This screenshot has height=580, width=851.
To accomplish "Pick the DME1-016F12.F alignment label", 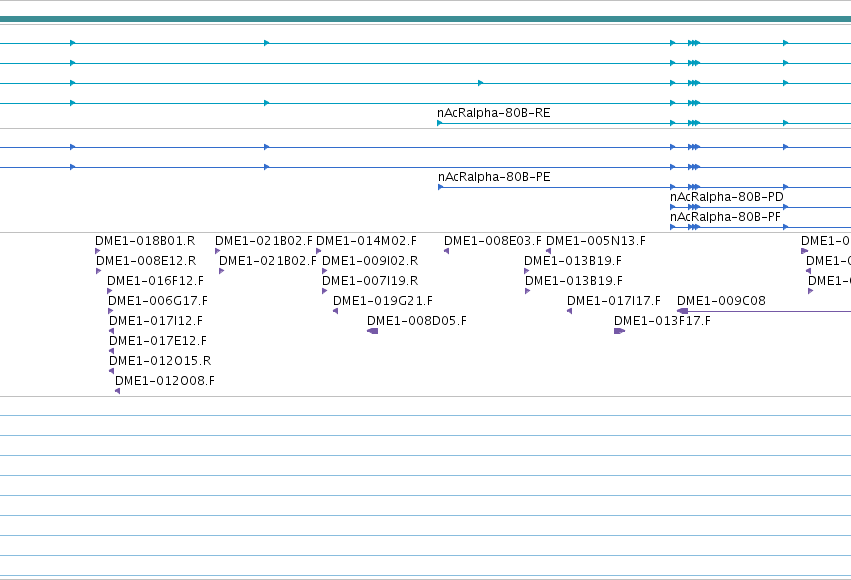I will 155,281.
